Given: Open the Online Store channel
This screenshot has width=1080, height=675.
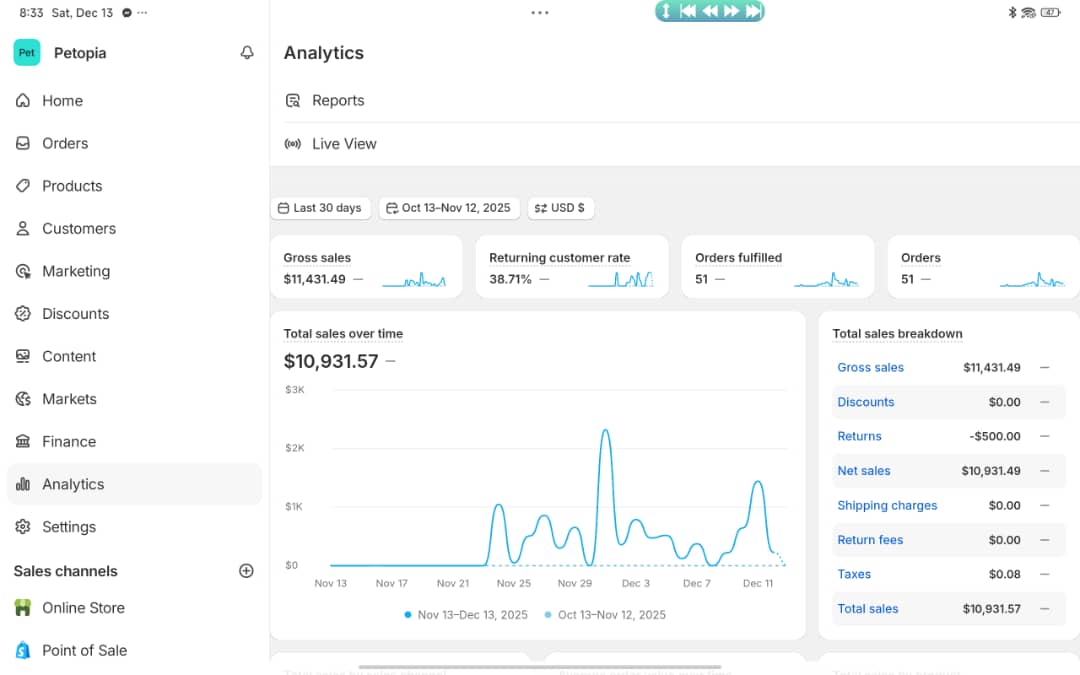Looking at the screenshot, I should click(x=83, y=608).
